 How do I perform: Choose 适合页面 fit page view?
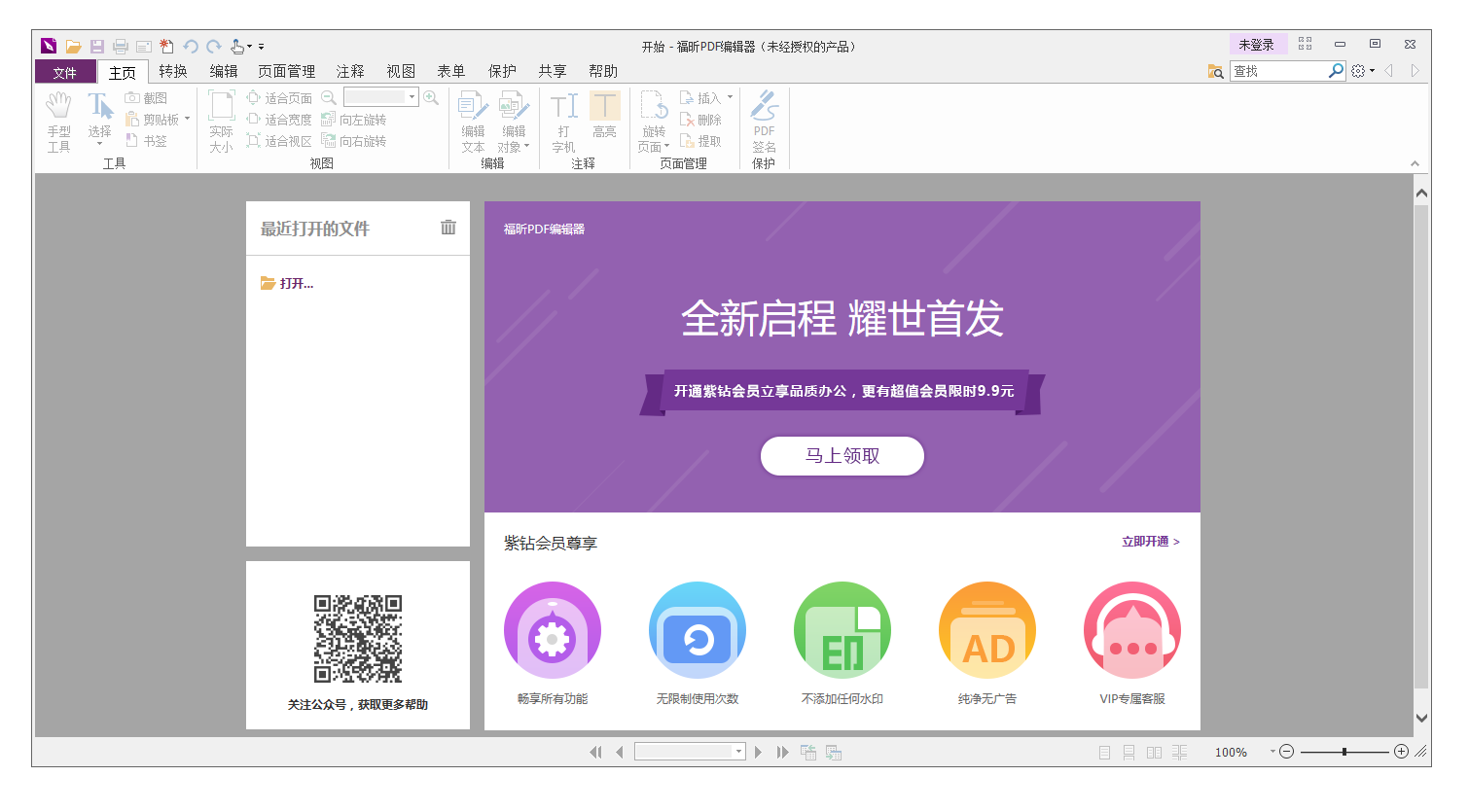[x=279, y=98]
